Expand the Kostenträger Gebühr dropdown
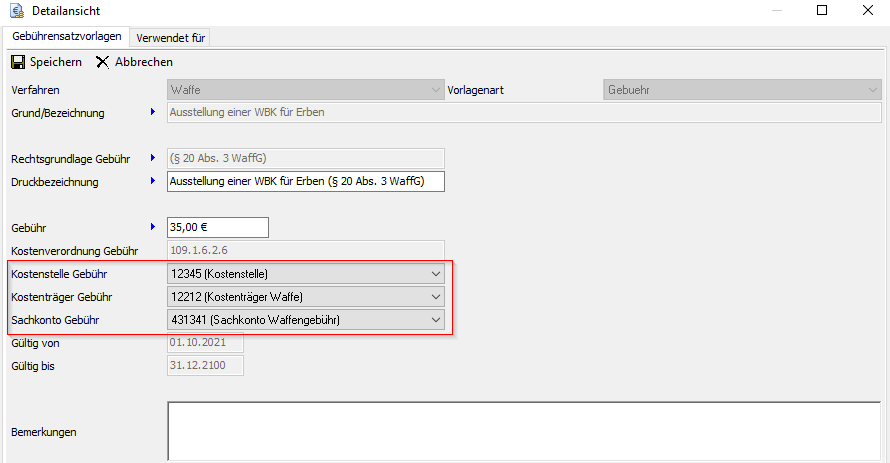Screen dimensions: 890x463 click(435, 297)
